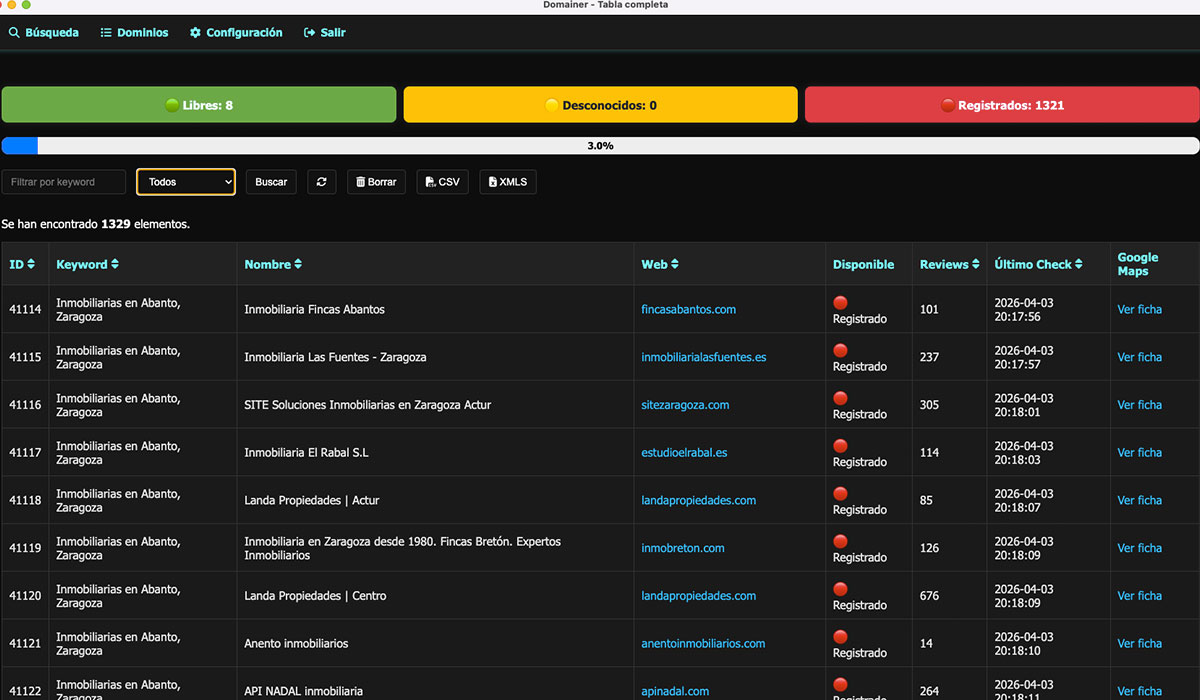Viewport: 1200px width, 700px height.
Task: Select the name Anento inmobiliarios
Action: [296, 643]
